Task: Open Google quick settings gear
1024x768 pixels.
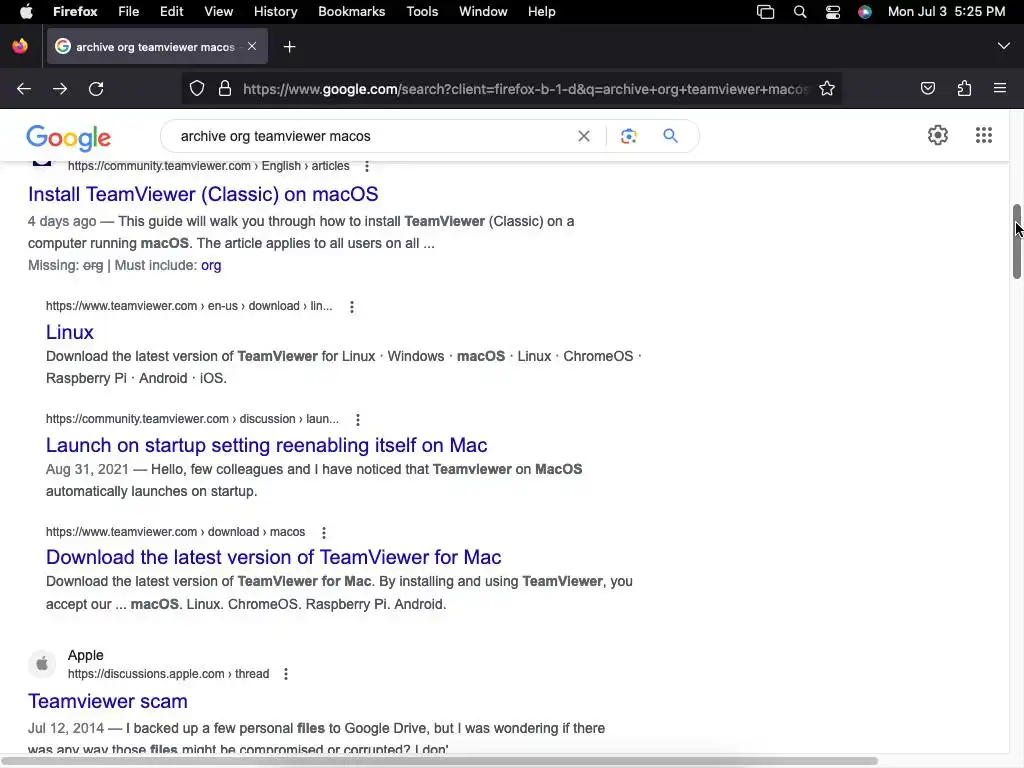Action: 938,135
